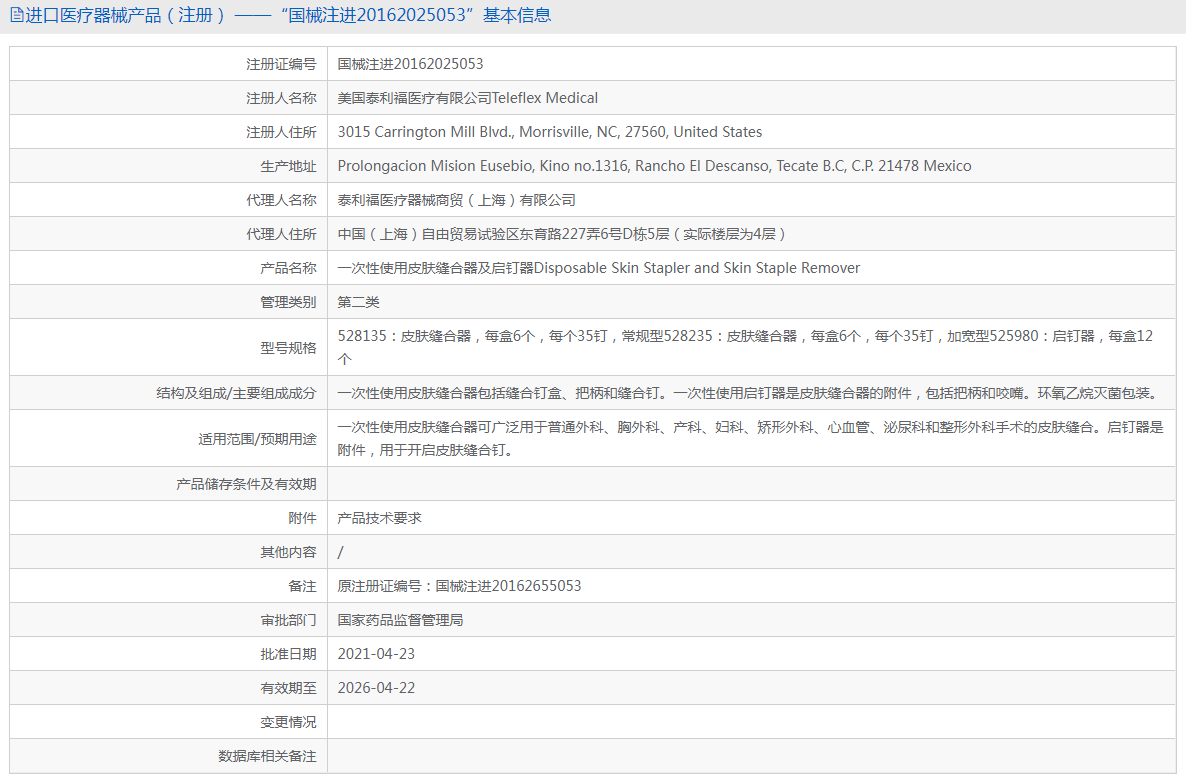Select the 代理人名称 label
The image size is (1186, 782).
coord(281,200)
